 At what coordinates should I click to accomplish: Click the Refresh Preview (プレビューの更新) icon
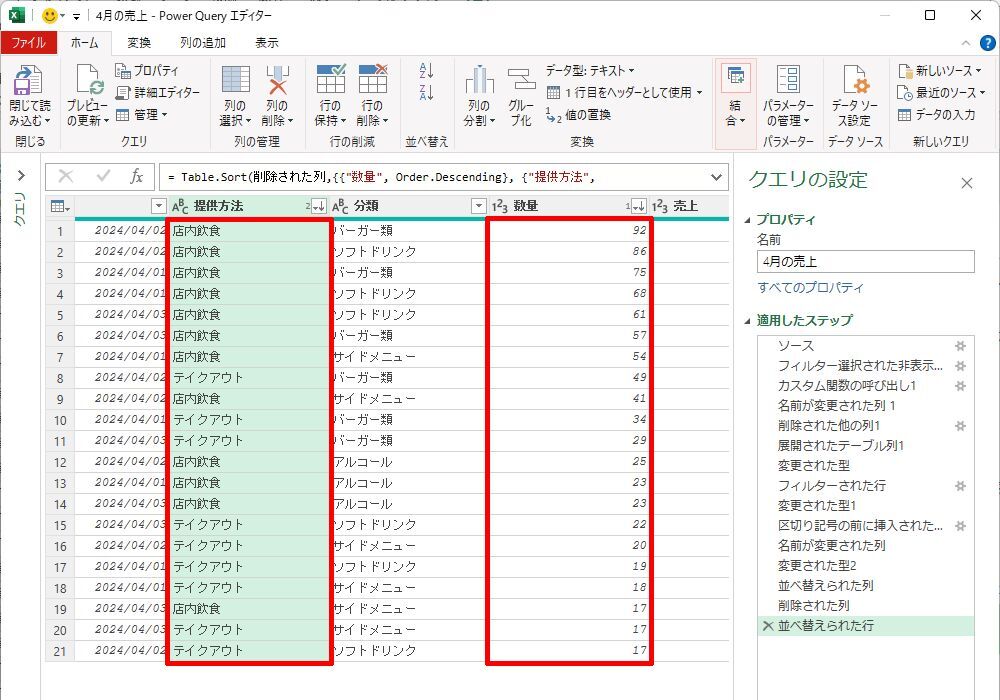(87, 82)
